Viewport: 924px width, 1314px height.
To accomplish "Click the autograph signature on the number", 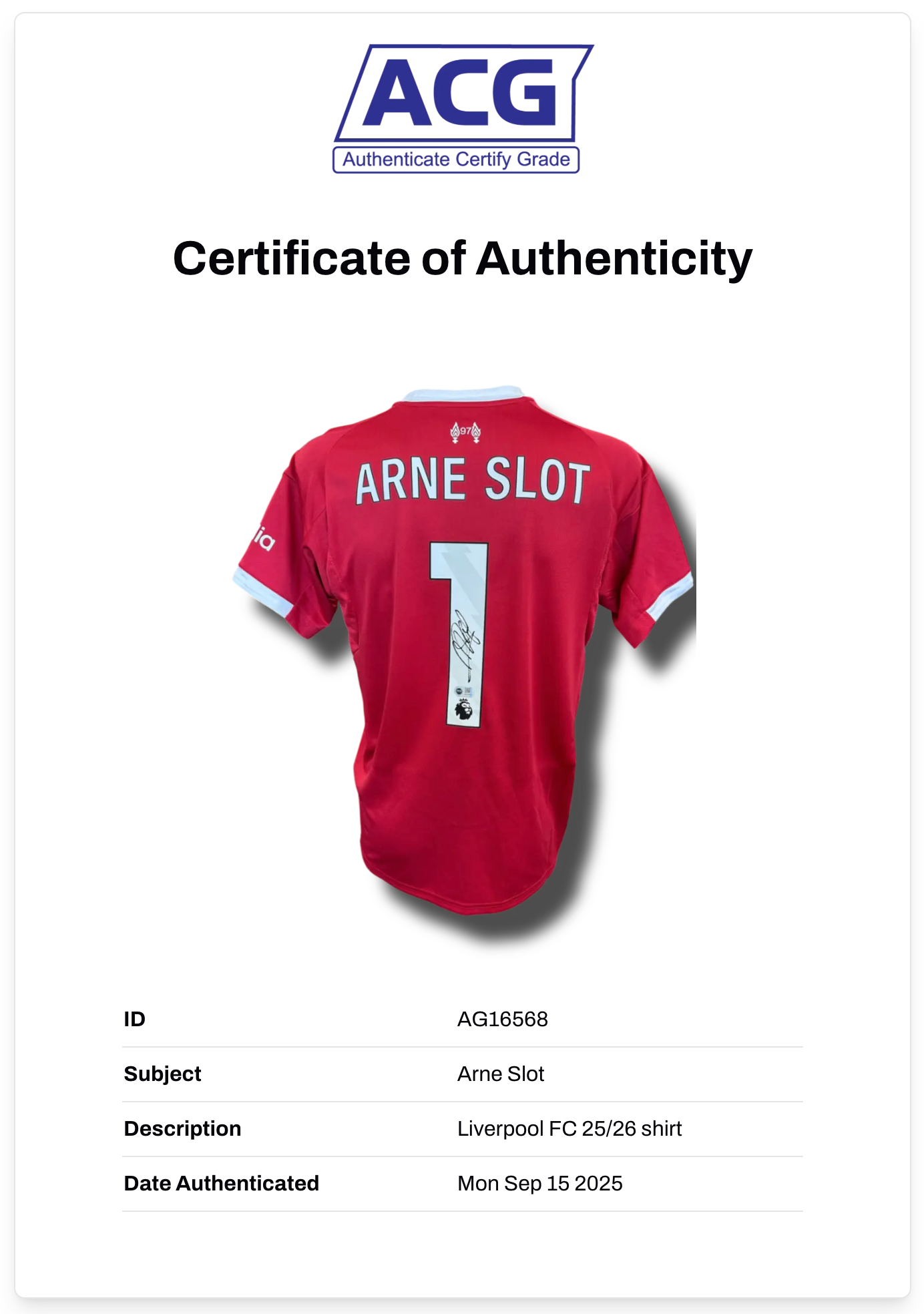I will coord(465,639).
